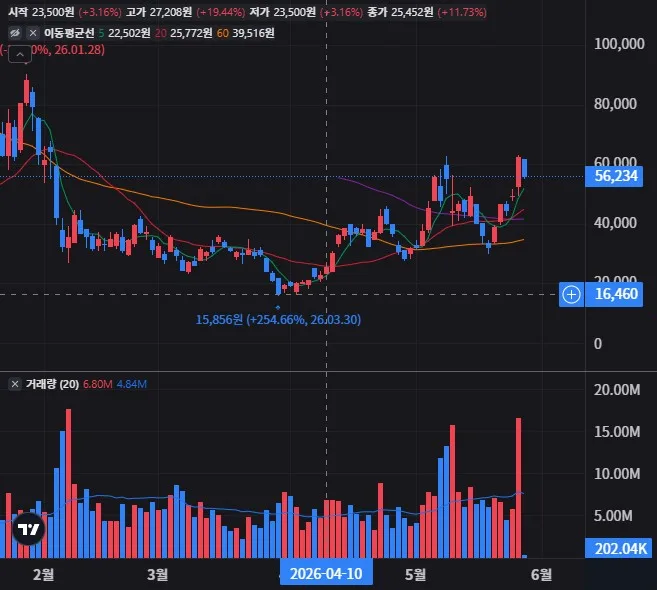Remove the volume (거래량) indicator with X

[15, 384]
